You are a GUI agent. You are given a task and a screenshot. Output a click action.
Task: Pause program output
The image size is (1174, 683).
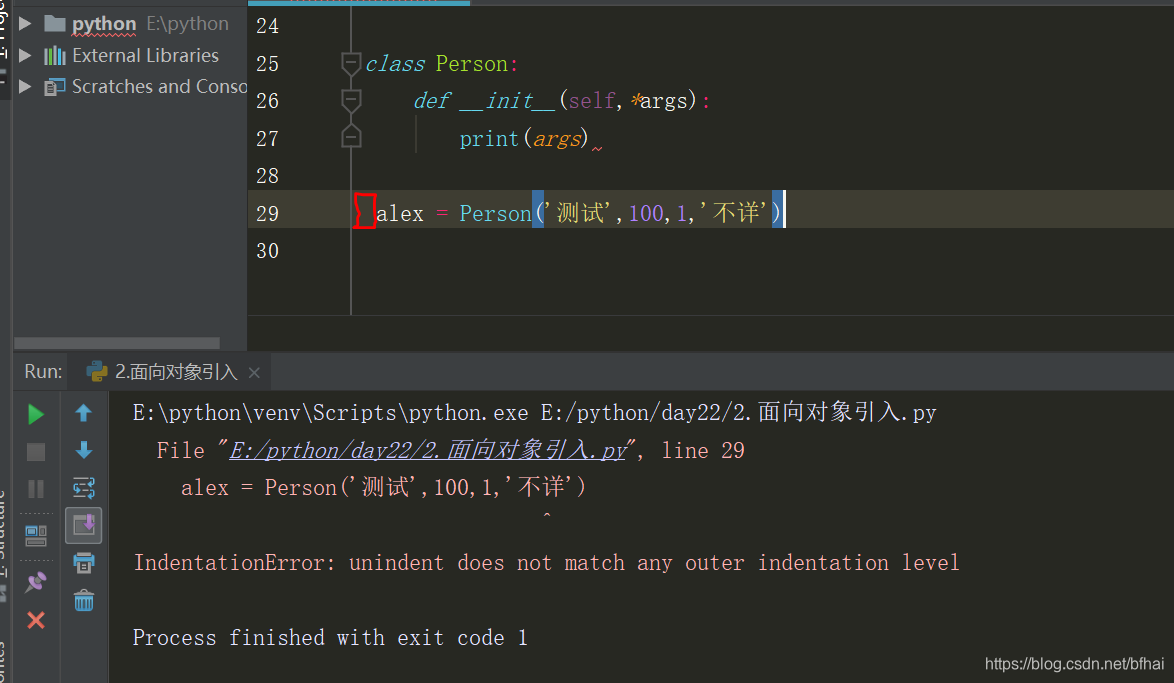coord(35,488)
